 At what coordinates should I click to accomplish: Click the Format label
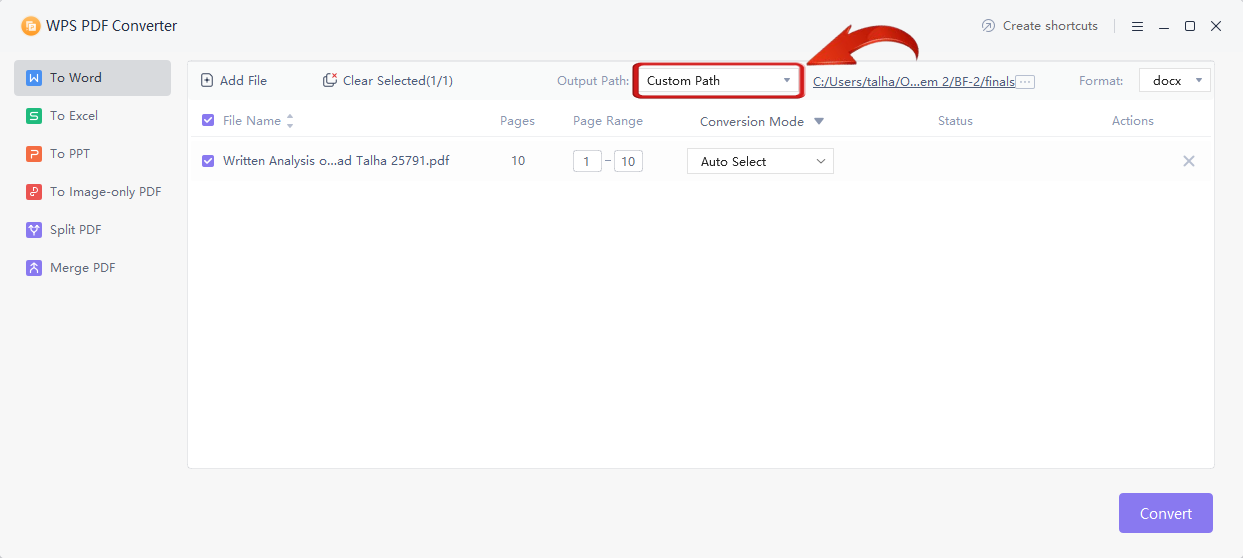coord(1101,81)
